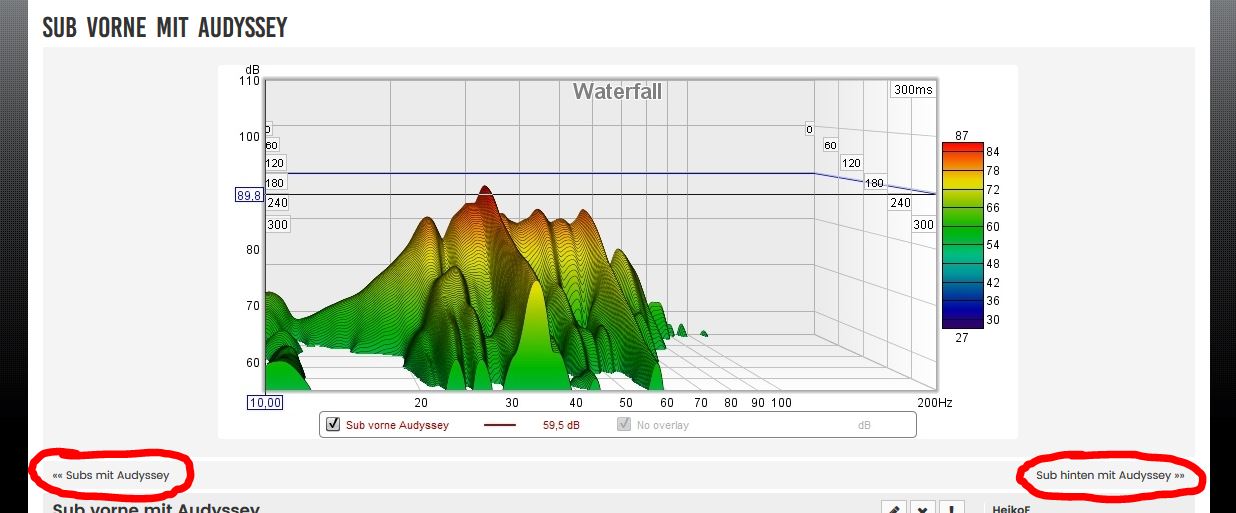Screen dimensions: 1236x513
Task: Open the HeikoF user profile
Action: pyautogui.click(x=1010, y=508)
